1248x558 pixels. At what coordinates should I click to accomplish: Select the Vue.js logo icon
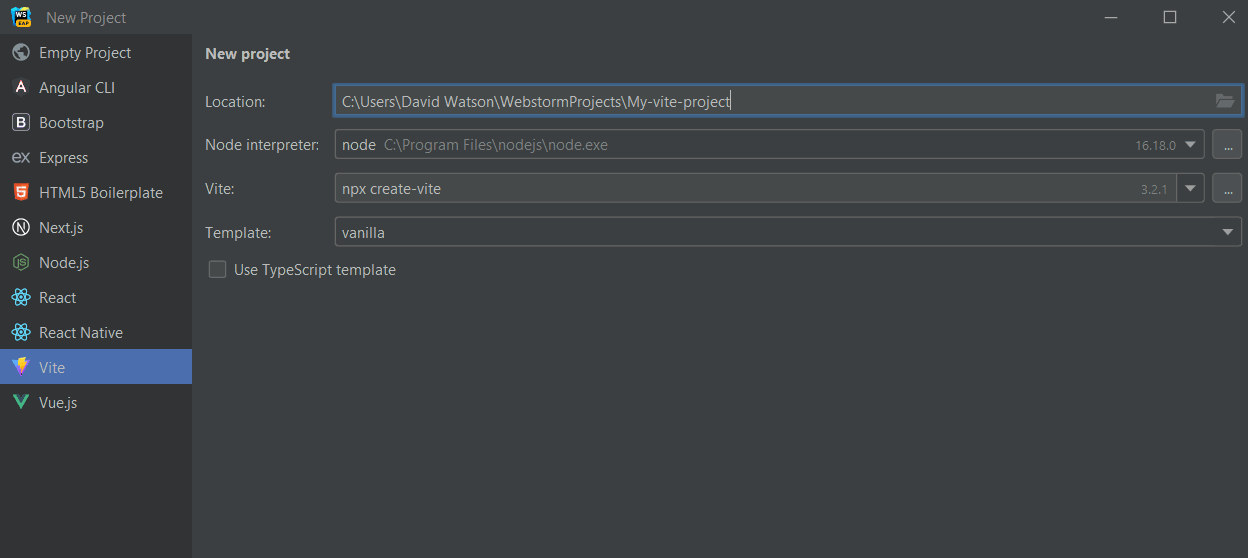tap(20, 403)
